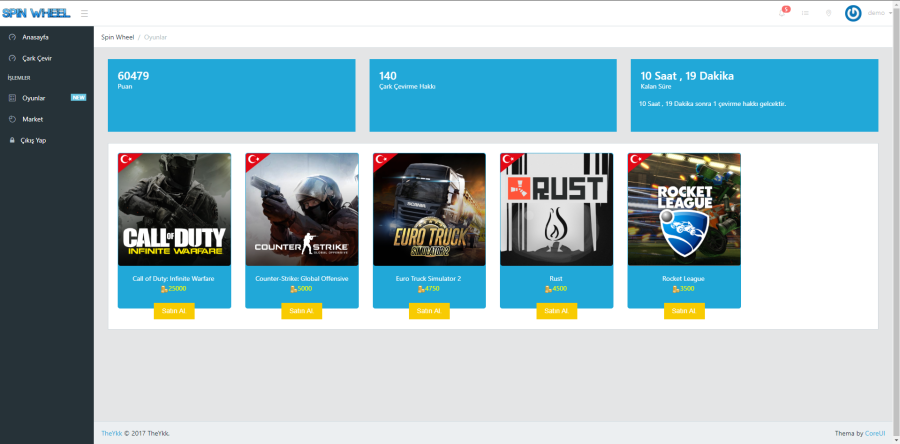Click the Euro Truck Simulator 2 title
This screenshot has width=900, height=444.
429,279
